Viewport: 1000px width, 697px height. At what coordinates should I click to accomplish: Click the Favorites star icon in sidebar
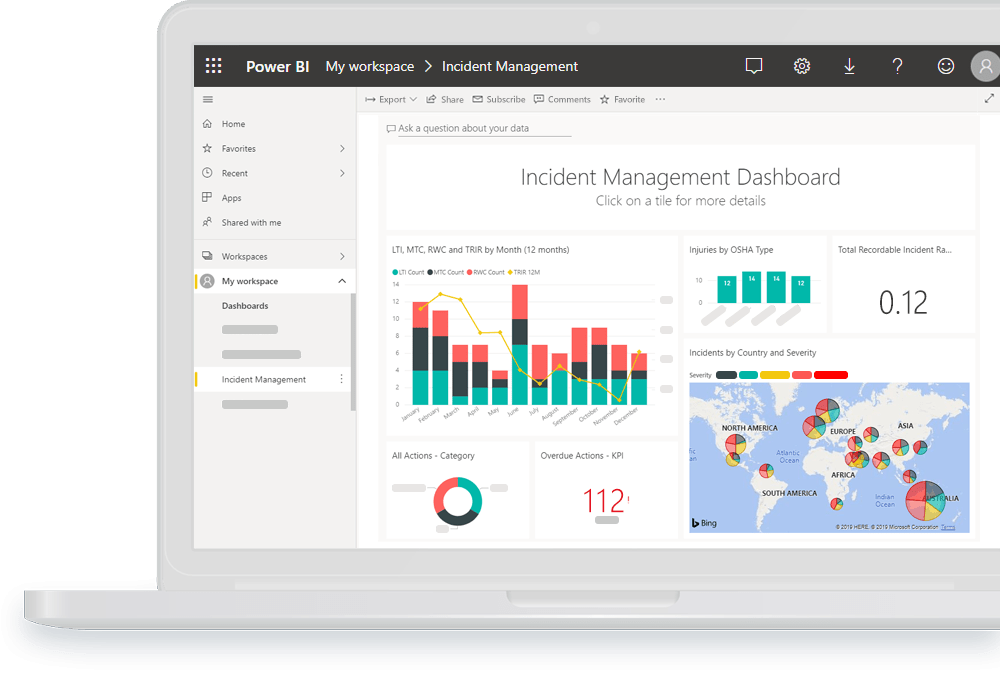(207, 148)
